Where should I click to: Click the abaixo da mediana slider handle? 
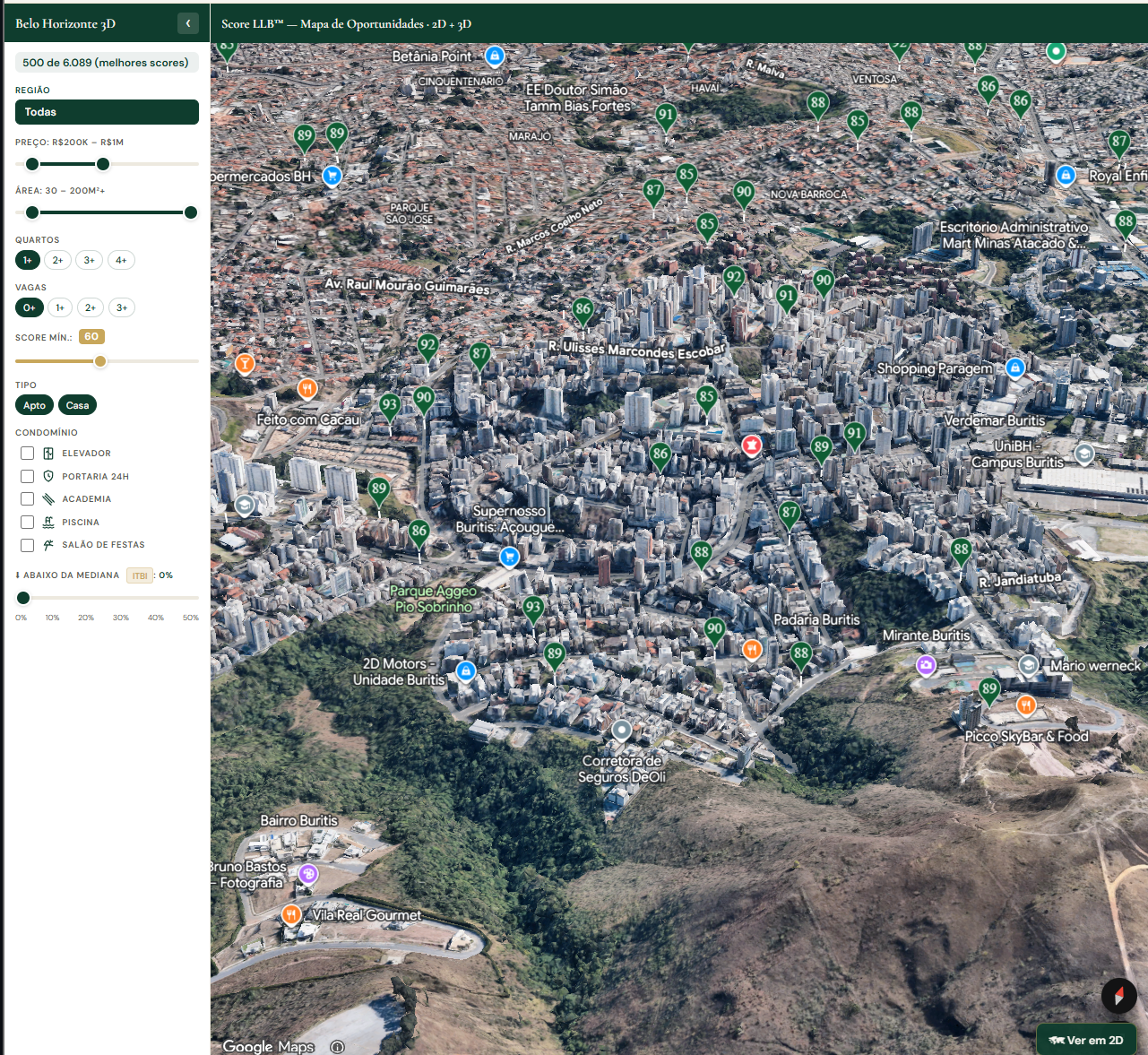23,598
